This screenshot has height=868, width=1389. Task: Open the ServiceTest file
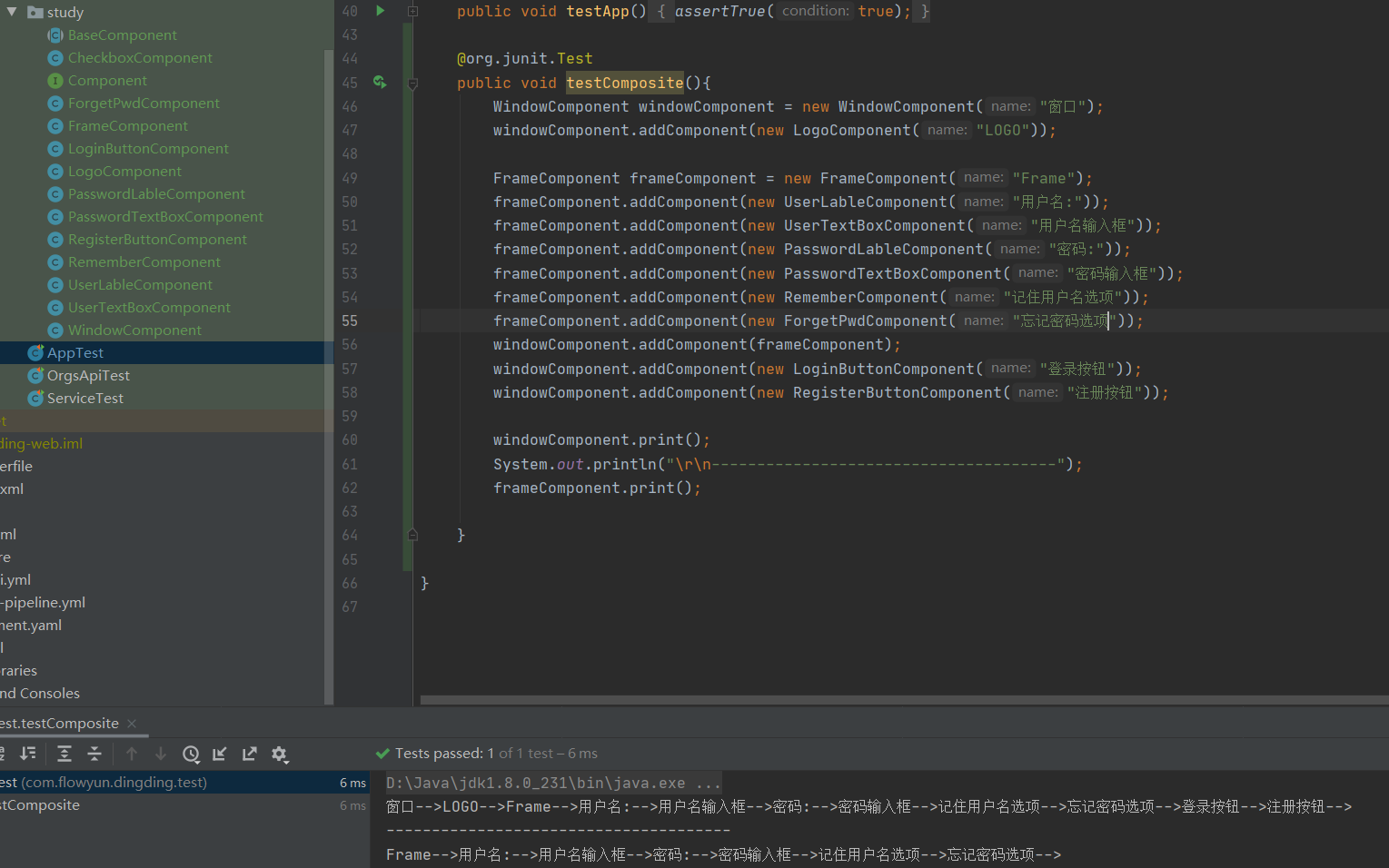[x=85, y=399]
